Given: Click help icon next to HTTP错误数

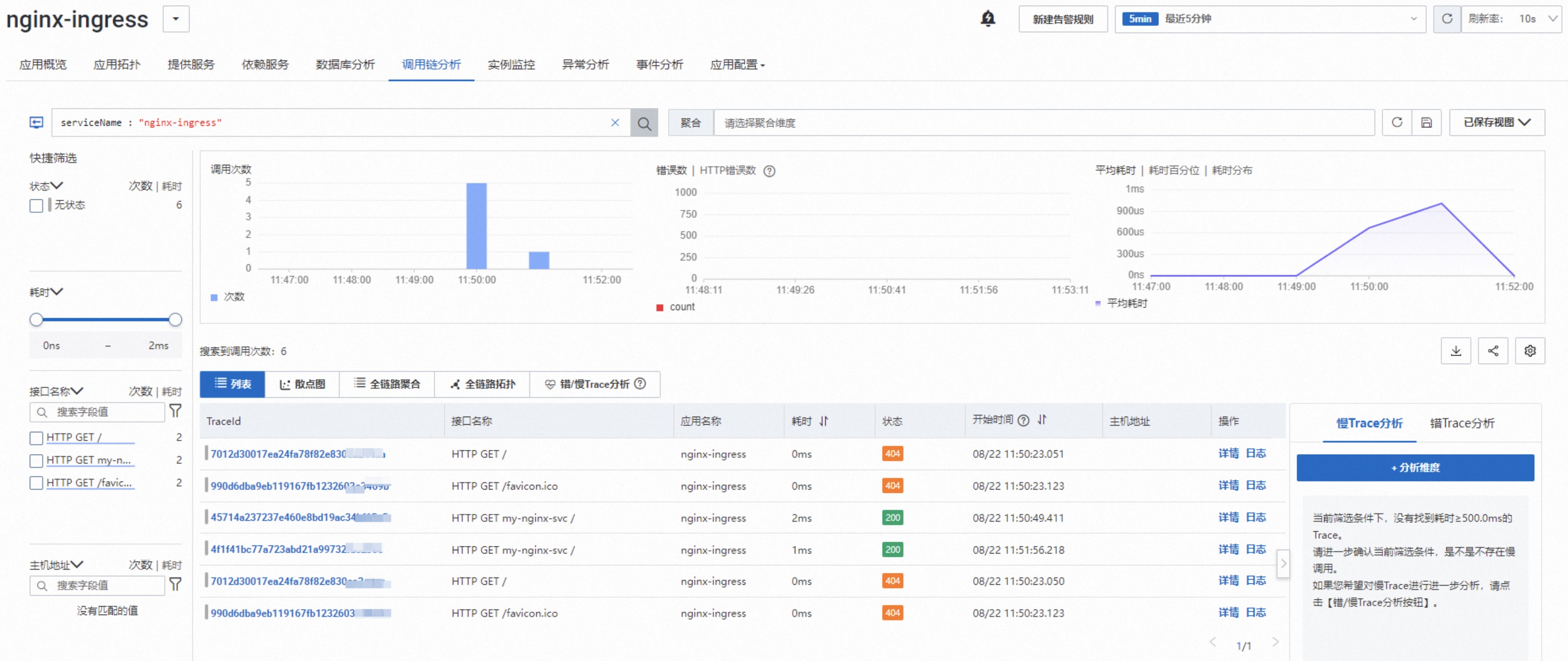Looking at the screenshot, I should point(769,171).
